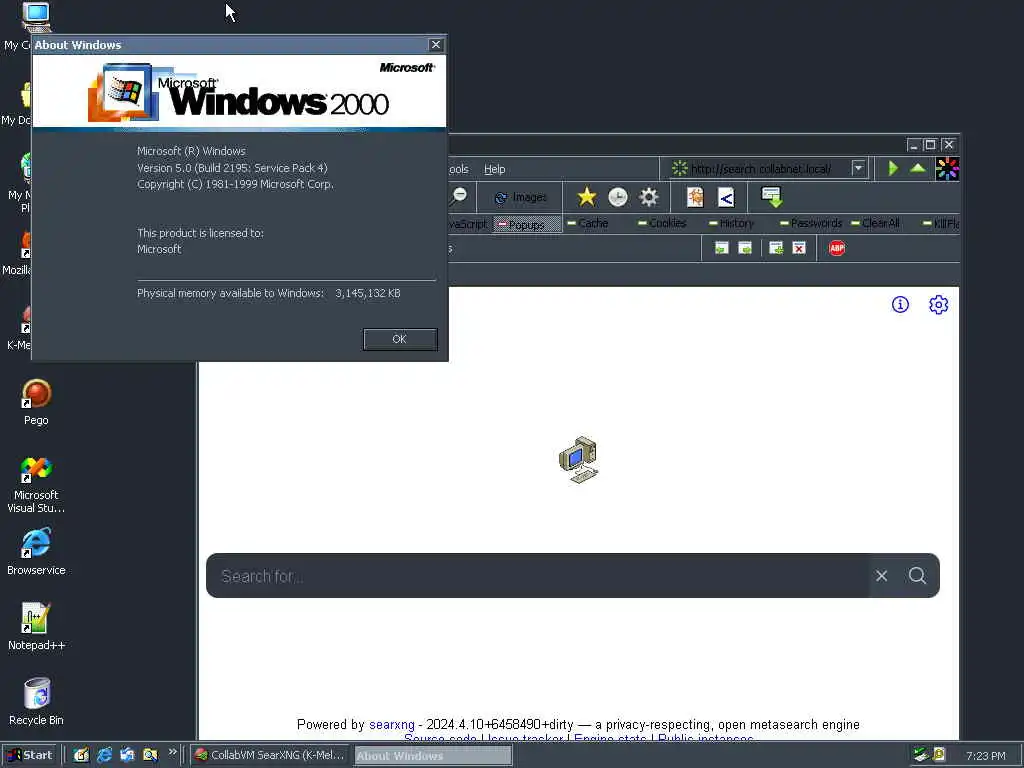The image size is (1024, 768).
Task: Toggle the Popups privacy button
Action: coord(526,224)
